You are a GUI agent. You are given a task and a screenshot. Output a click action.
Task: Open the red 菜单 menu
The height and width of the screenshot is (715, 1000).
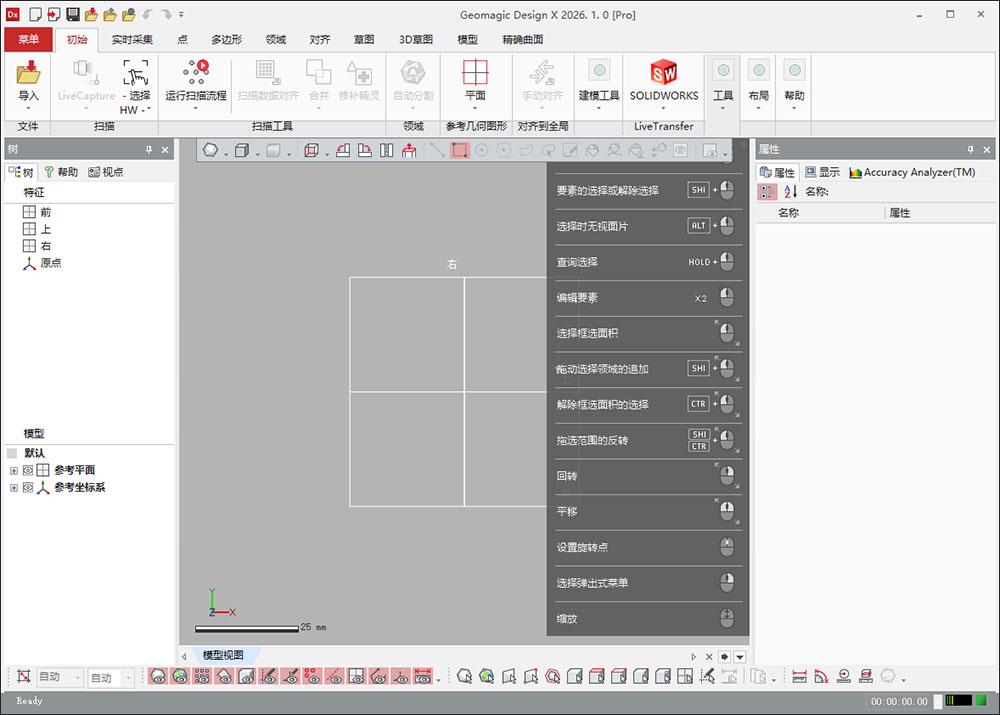[28, 39]
